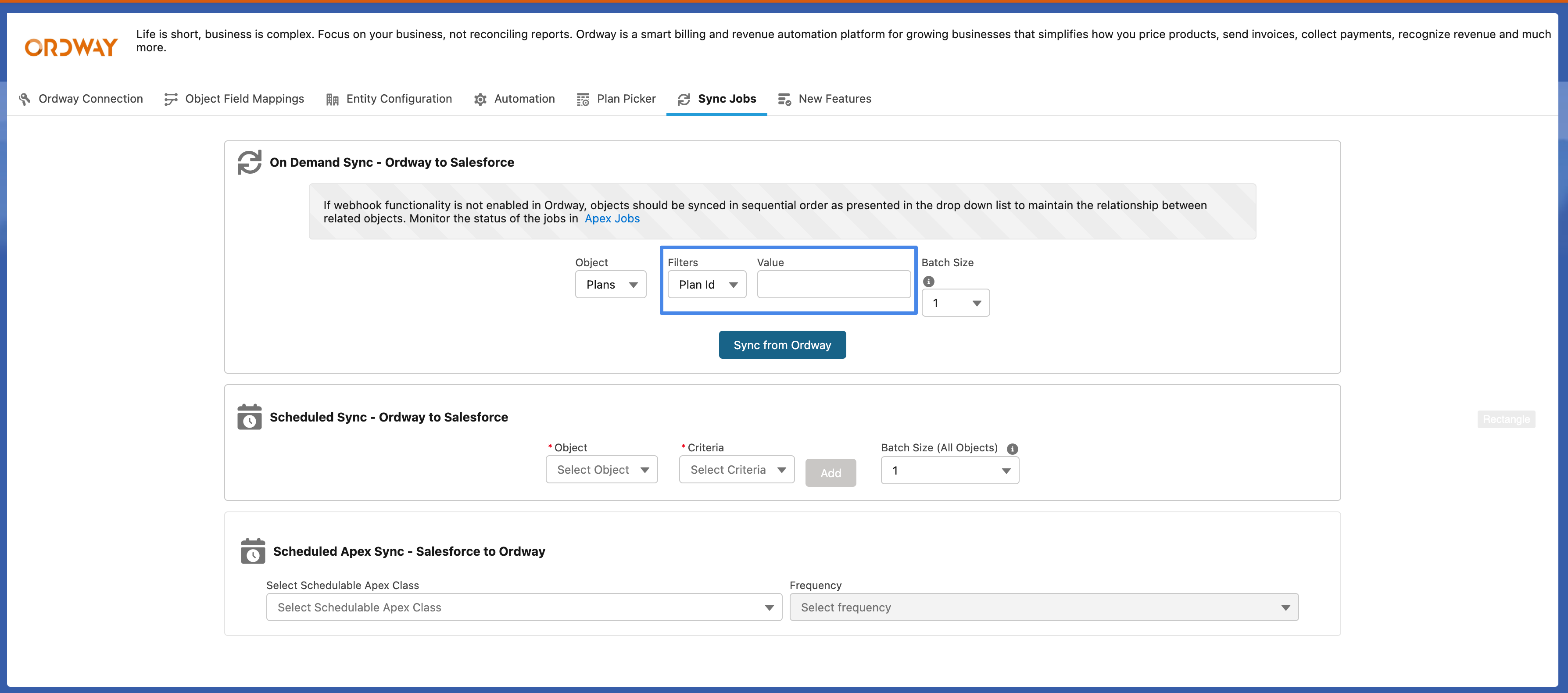Open the Plans object dropdown
The image size is (1568, 693).
[x=611, y=285]
